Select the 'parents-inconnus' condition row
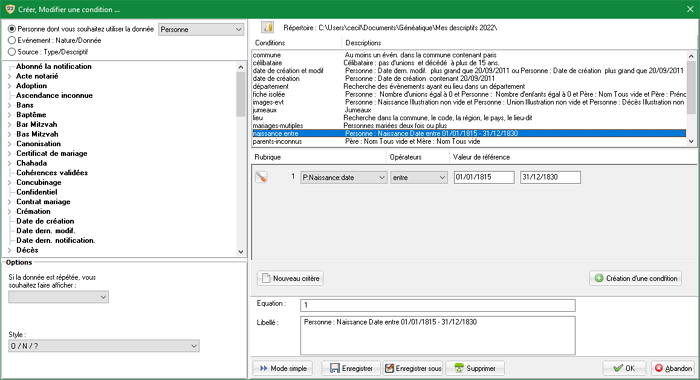 point(469,142)
